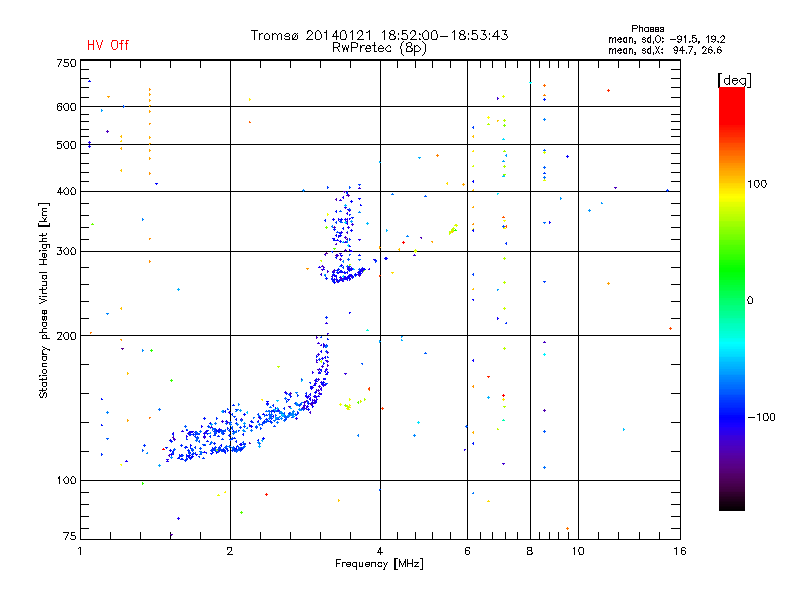Select the mean, sd,X: 94.7, 26.6 line
Image resolution: width=800 pixels, height=600 pixels.
(665, 50)
